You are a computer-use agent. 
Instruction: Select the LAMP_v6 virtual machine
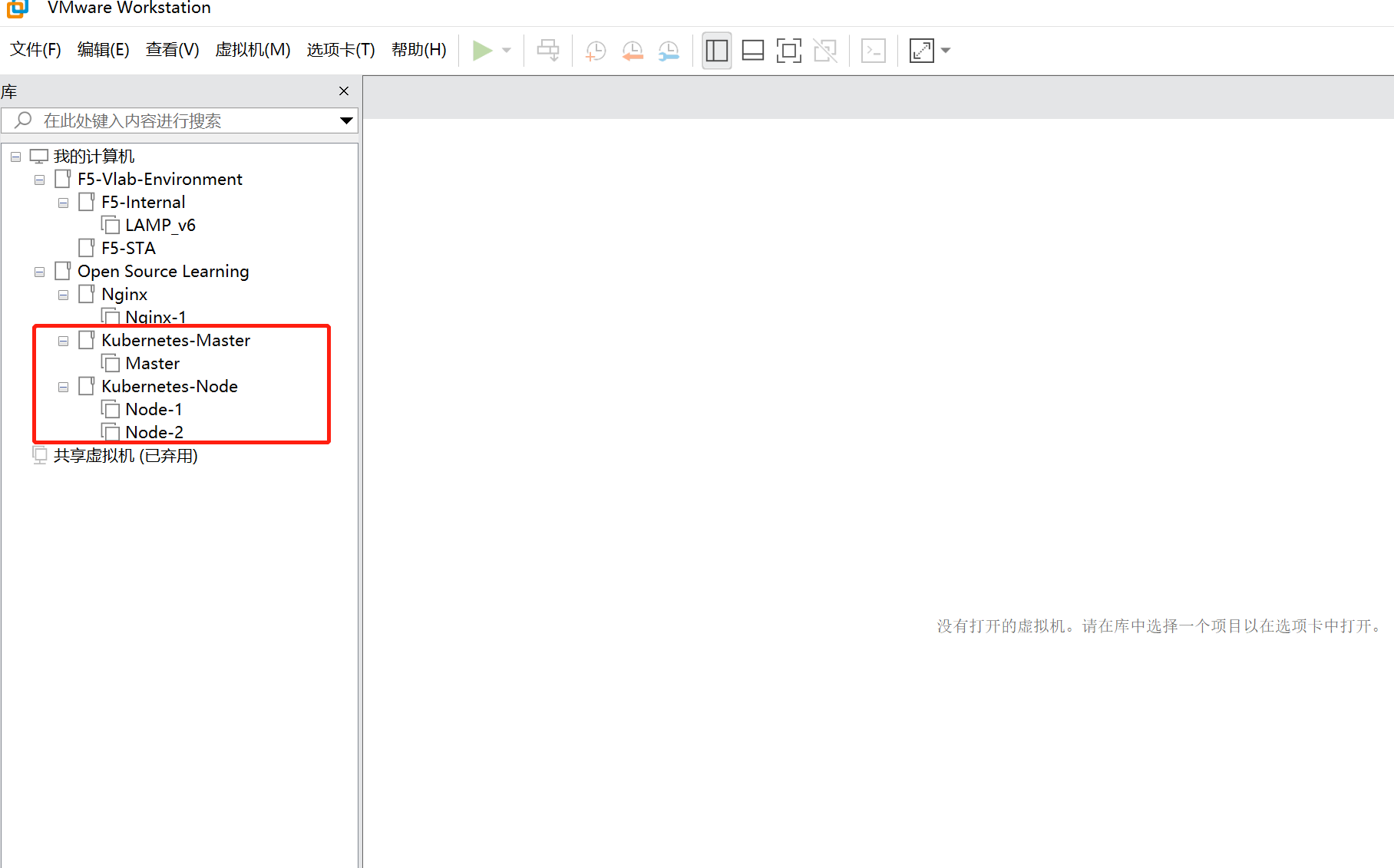[160, 226]
